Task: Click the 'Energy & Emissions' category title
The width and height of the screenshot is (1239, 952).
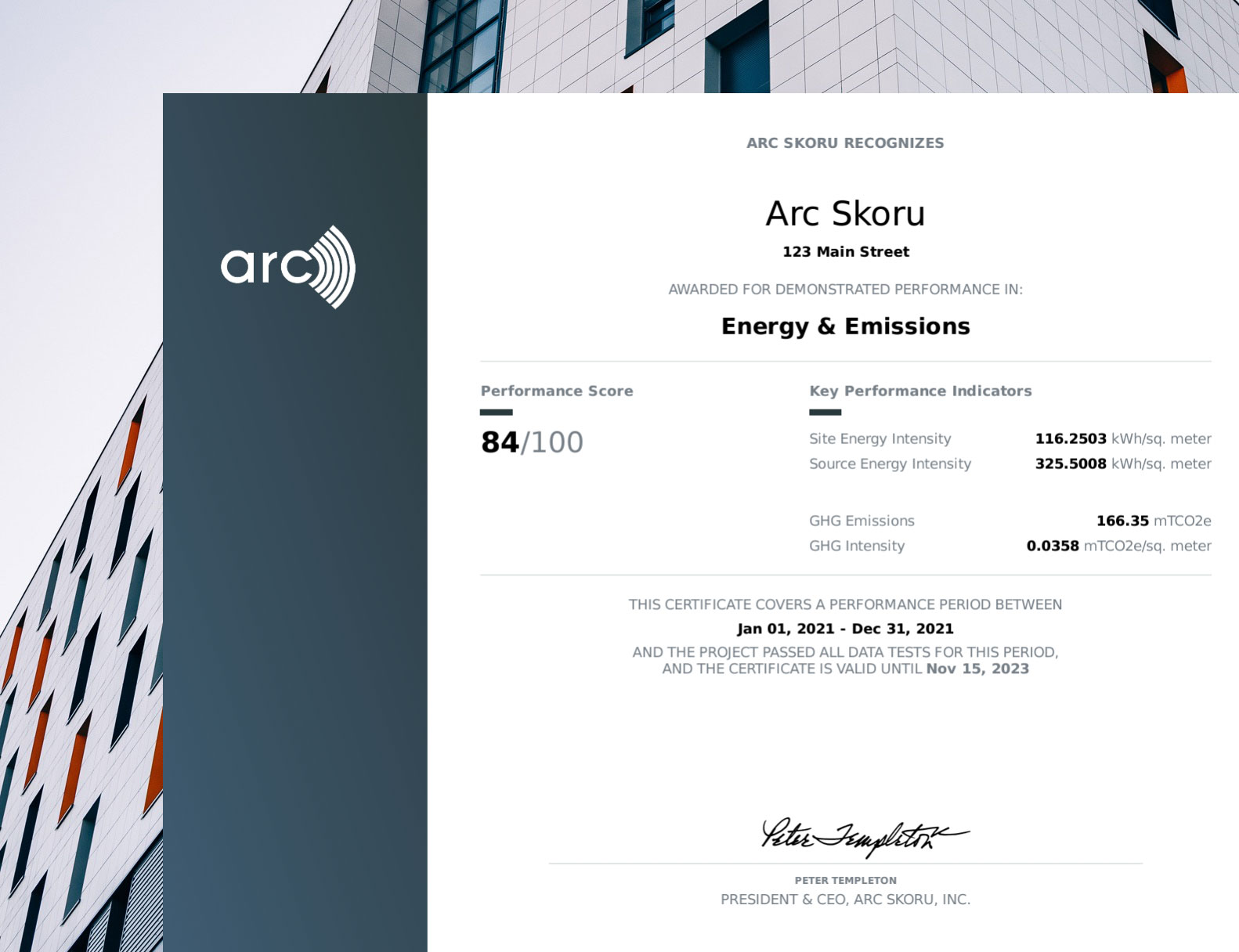Action: point(845,326)
